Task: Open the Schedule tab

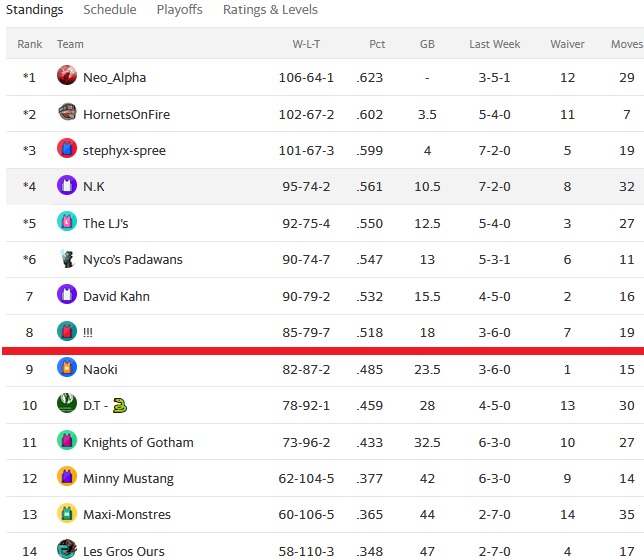Action: 110,9
